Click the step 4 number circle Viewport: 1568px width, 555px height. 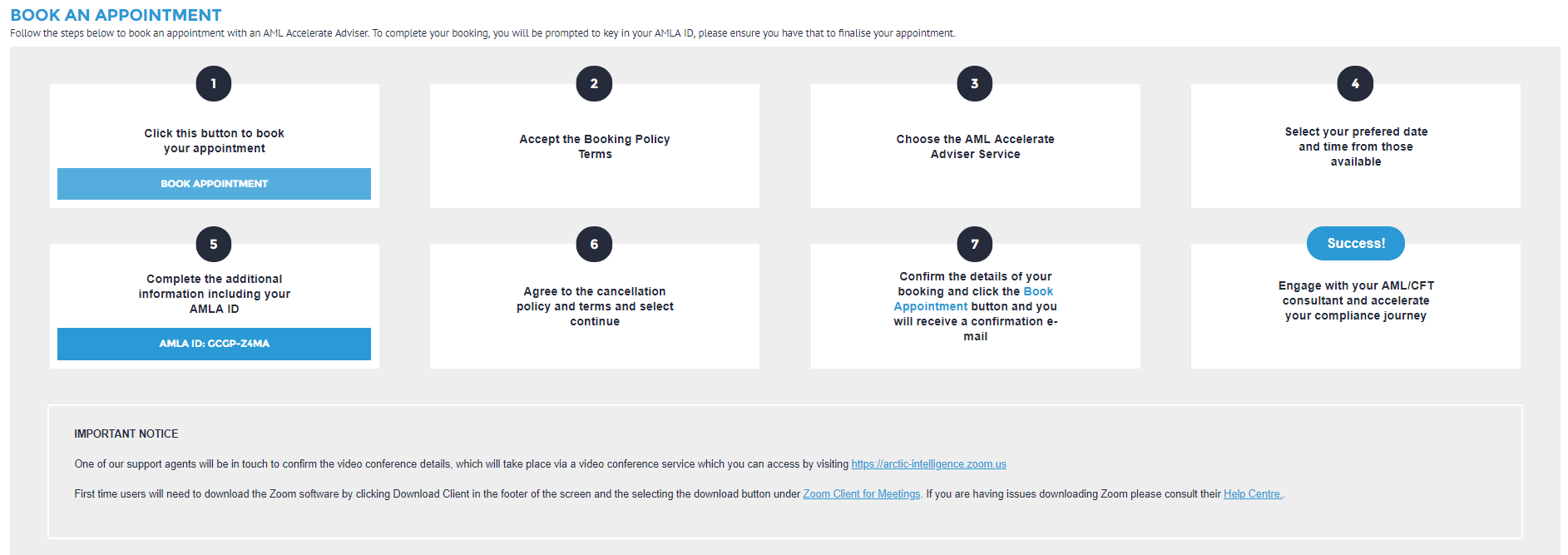[1355, 83]
